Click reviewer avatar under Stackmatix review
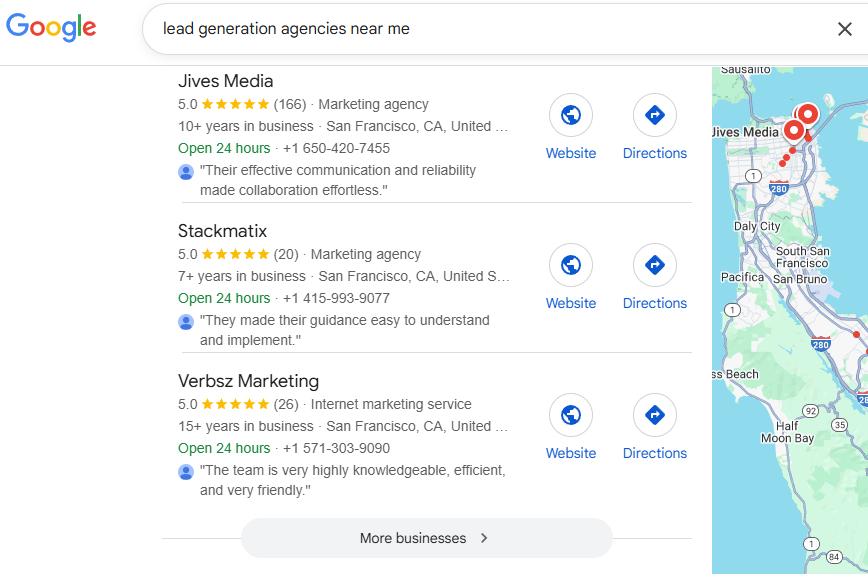This screenshot has height=580, width=868. pyautogui.click(x=186, y=321)
